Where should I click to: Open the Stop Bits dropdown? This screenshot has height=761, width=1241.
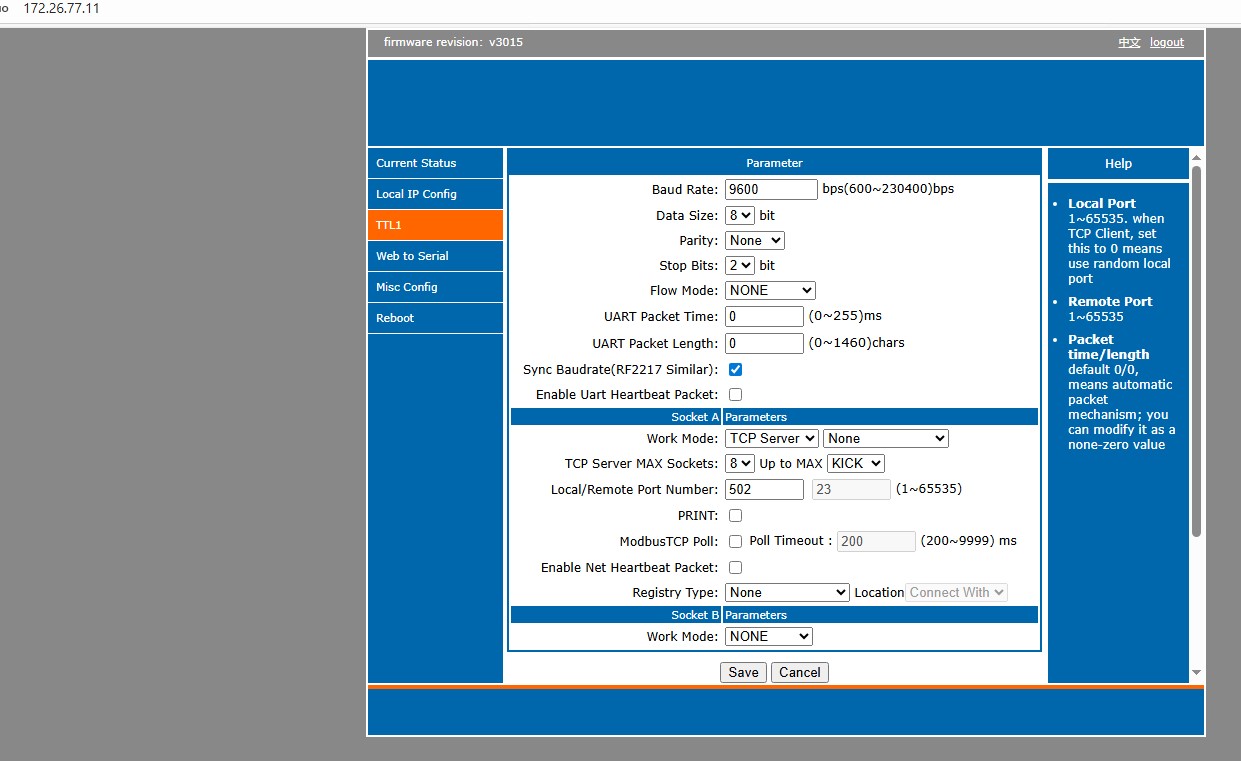pyautogui.click(x=740, y=266)
